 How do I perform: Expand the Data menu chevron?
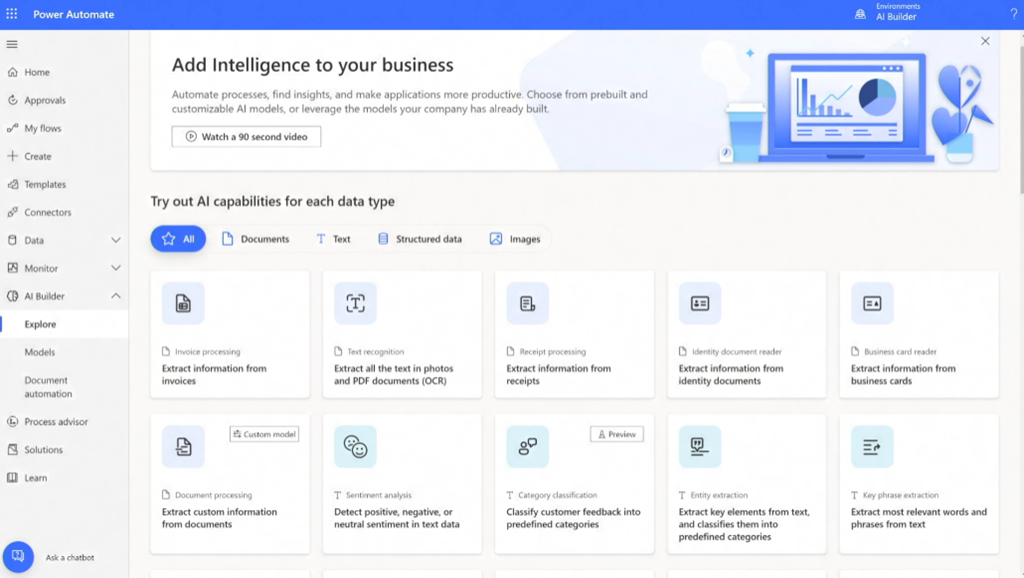pyautogui.click(x=116, y=240)
